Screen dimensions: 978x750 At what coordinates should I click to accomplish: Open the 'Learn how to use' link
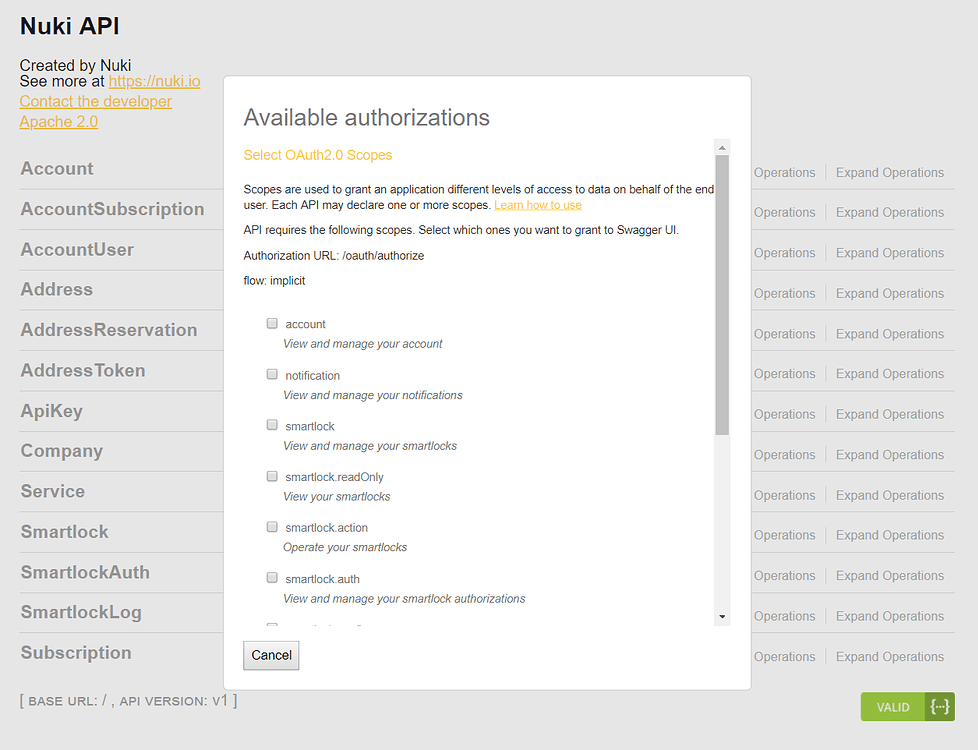pyautogui.click(x=538, y=205)
